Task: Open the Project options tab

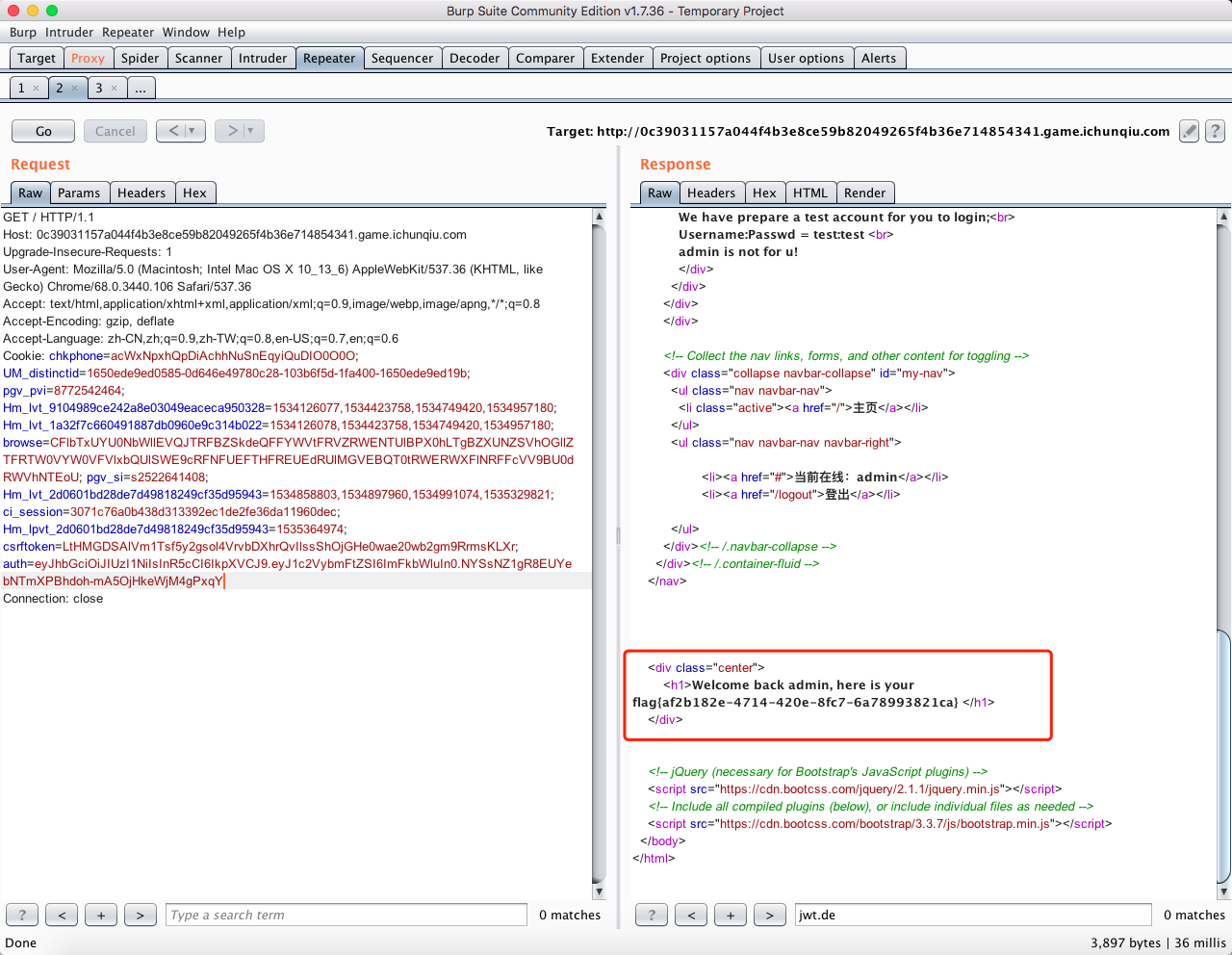Action: pyautogui.click(x=706, y=58)
